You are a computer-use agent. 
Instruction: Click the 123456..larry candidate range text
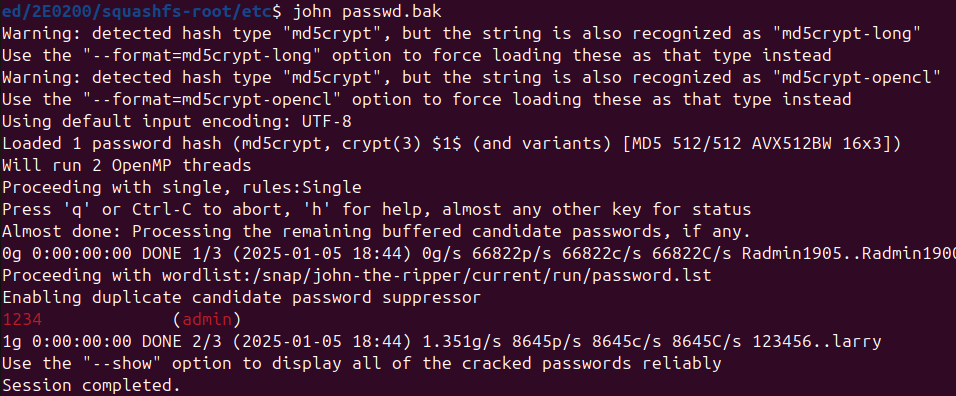[817, 342]
